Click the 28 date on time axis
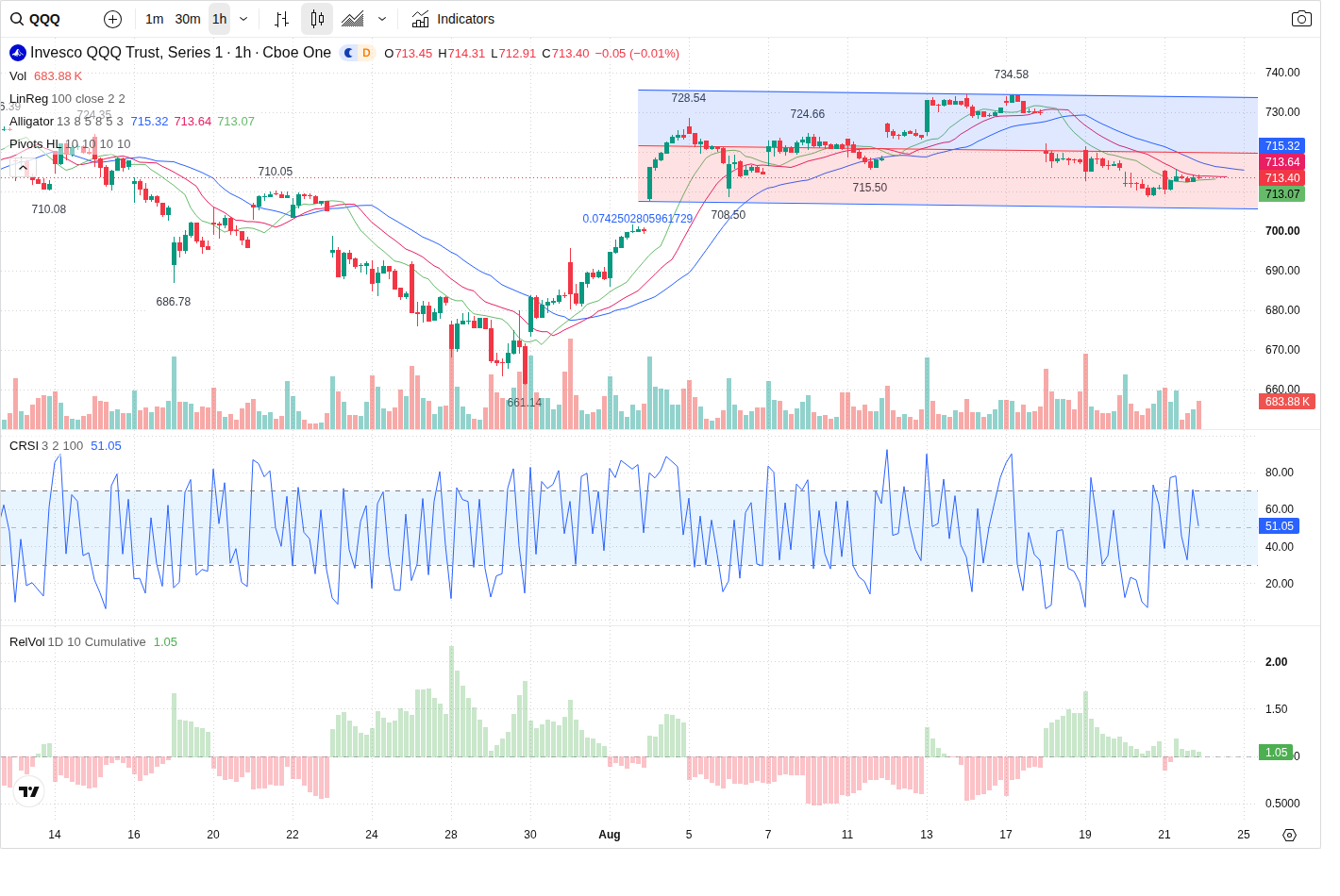Viewport: 1340px width, 896px height. [451, 835]
